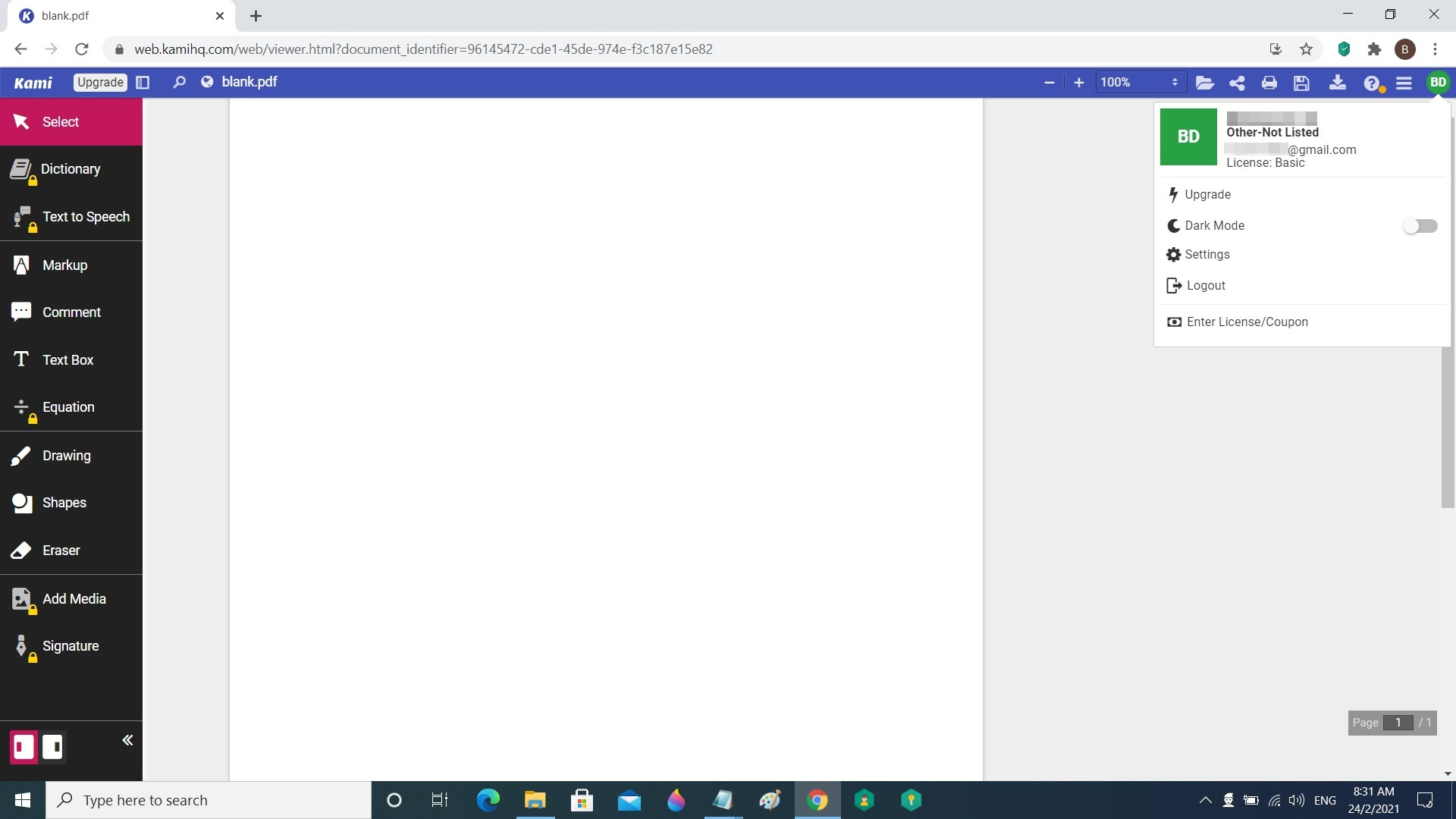Open the 100% zoom level dropdown
Image resolution: width=1456 pixels, height=819 pixels.
pos(1139,82)
